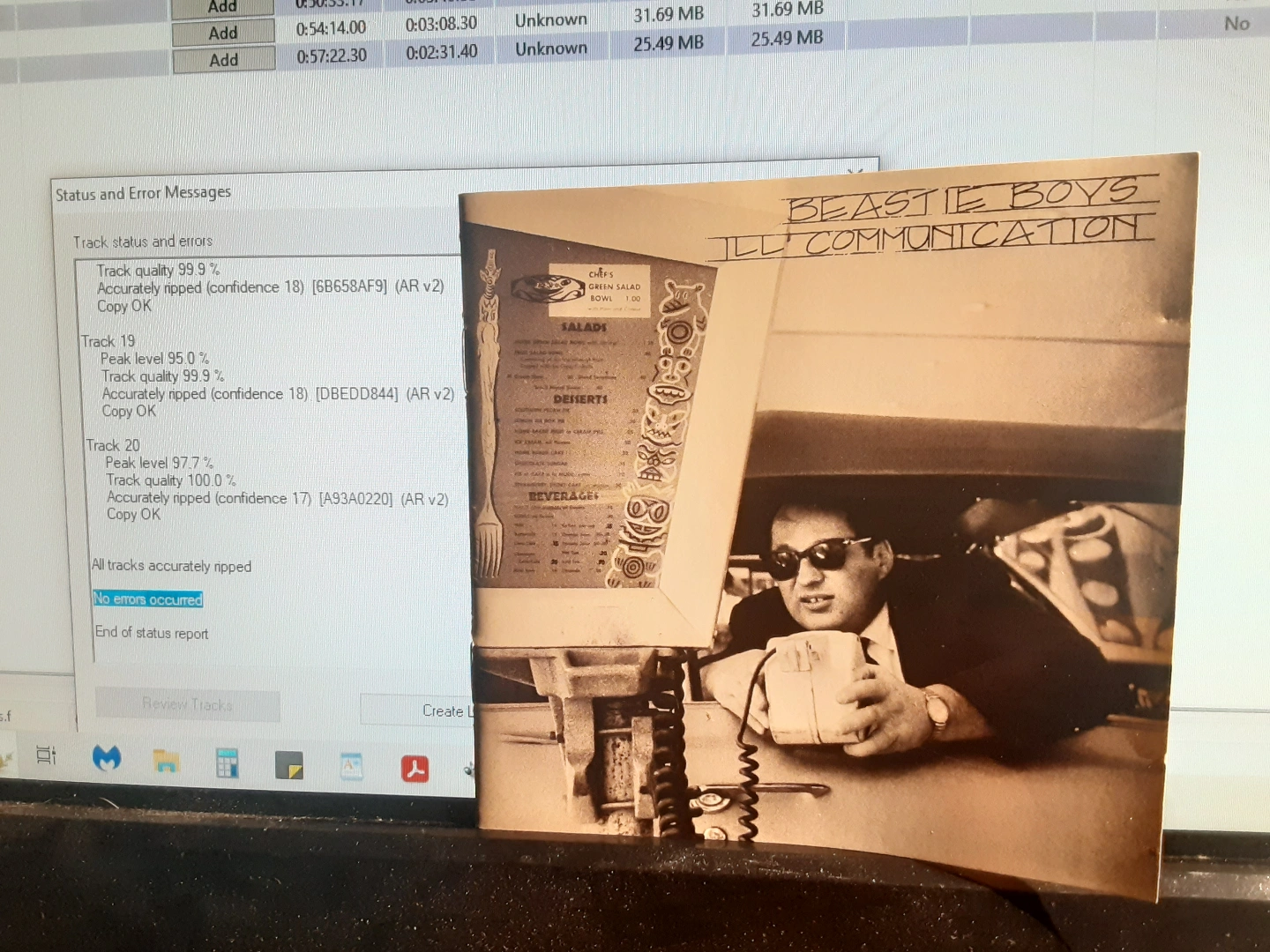The width and height of the screenshot is (1270, 952).
Task: Click the line with checksum A93A0220
Action: [x=278, y=498]
